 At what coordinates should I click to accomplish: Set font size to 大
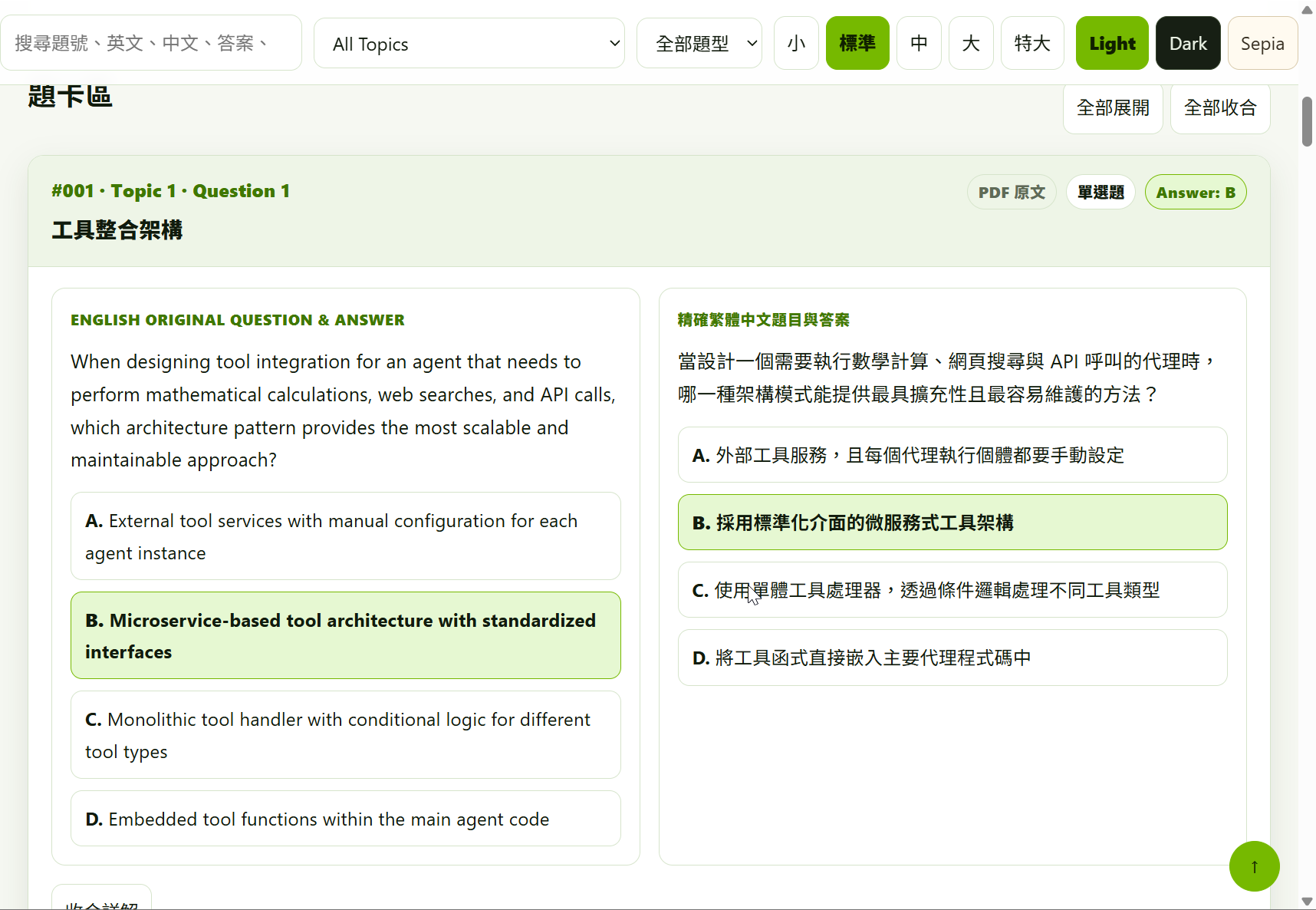pyautogui.click(x=971, y=44)
